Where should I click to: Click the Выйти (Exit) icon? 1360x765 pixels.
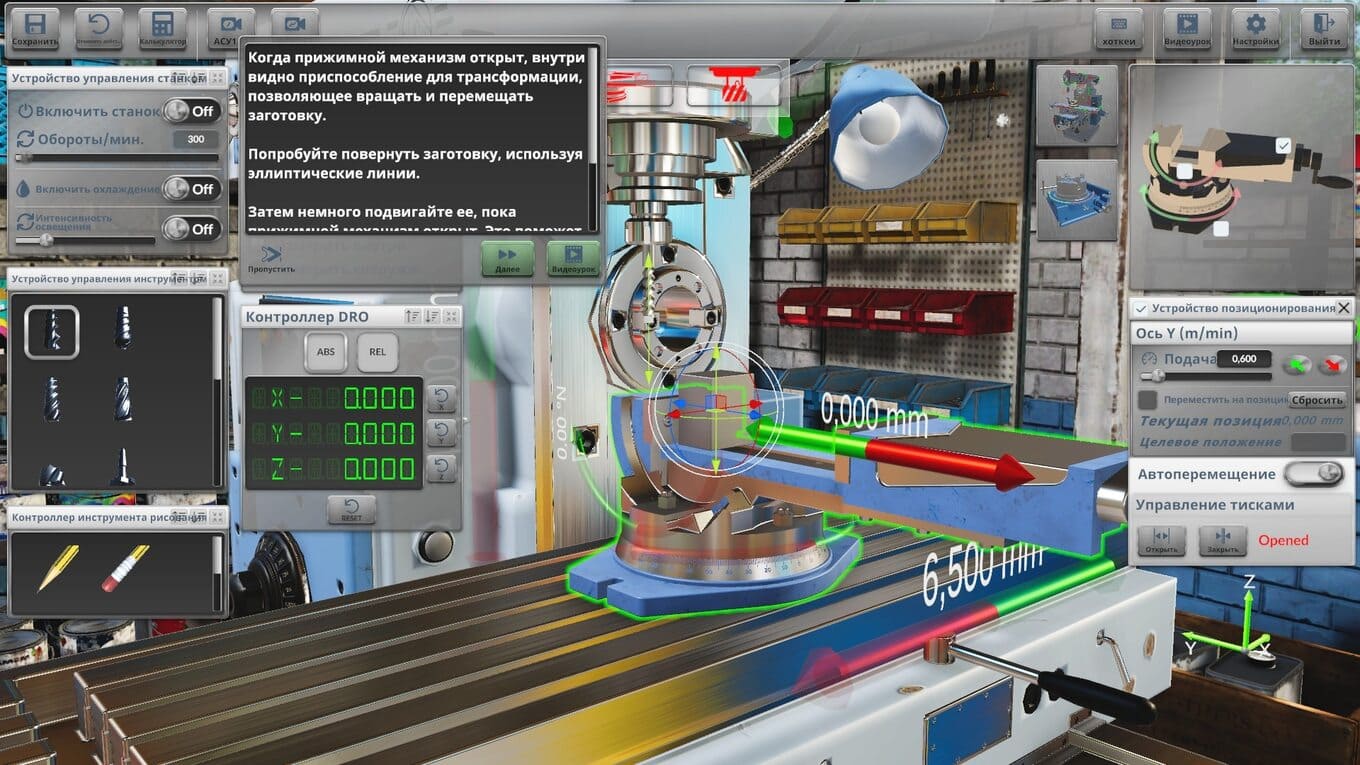coord(1324,29)
